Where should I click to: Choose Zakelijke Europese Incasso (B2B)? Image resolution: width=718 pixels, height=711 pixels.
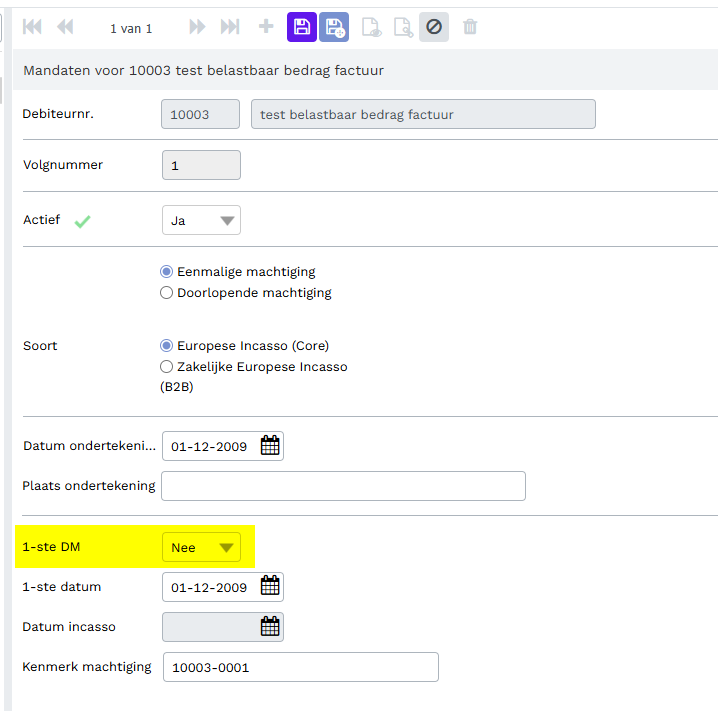tap(167, 367)
